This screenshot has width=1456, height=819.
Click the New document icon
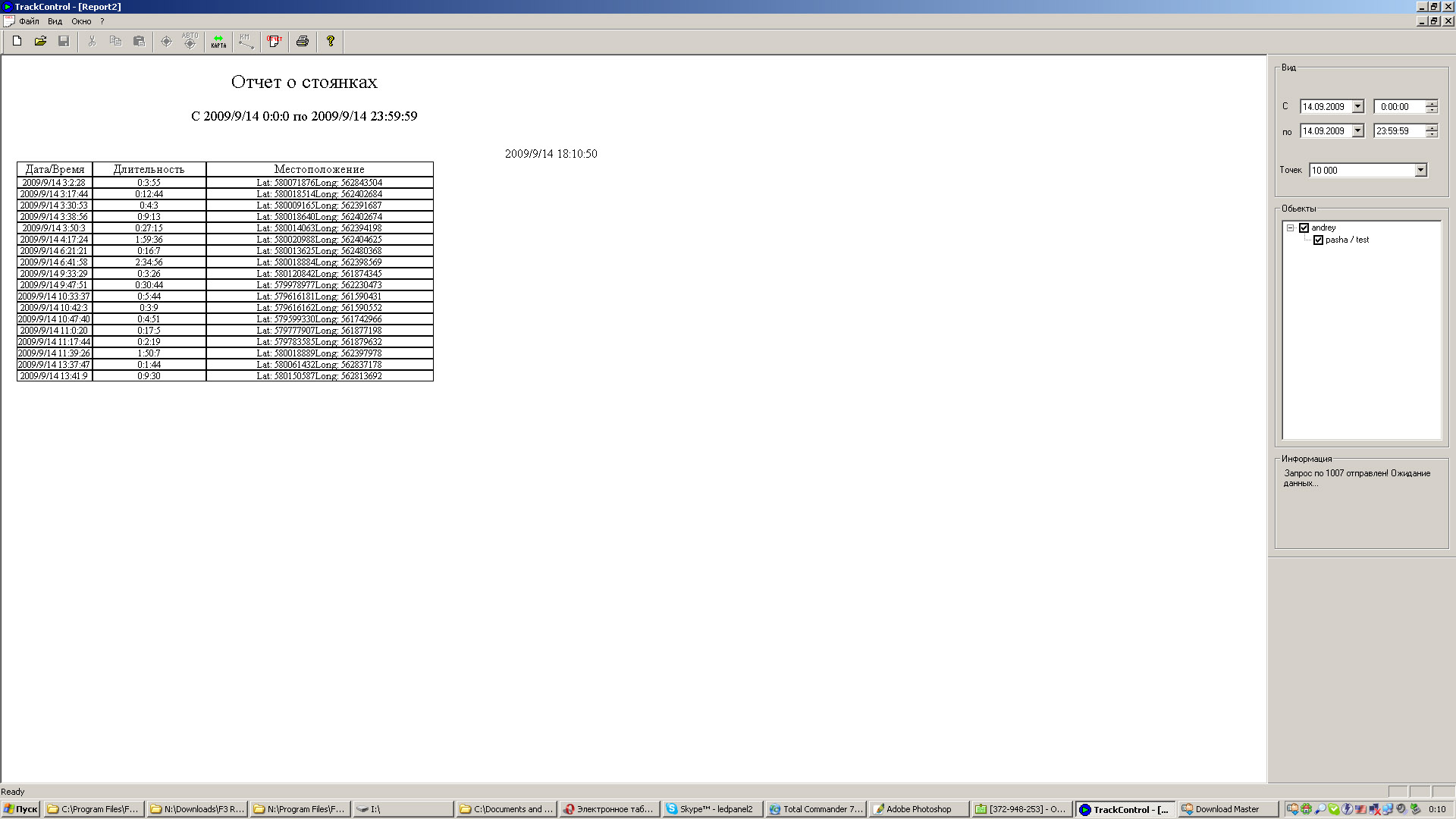point(17,41)
